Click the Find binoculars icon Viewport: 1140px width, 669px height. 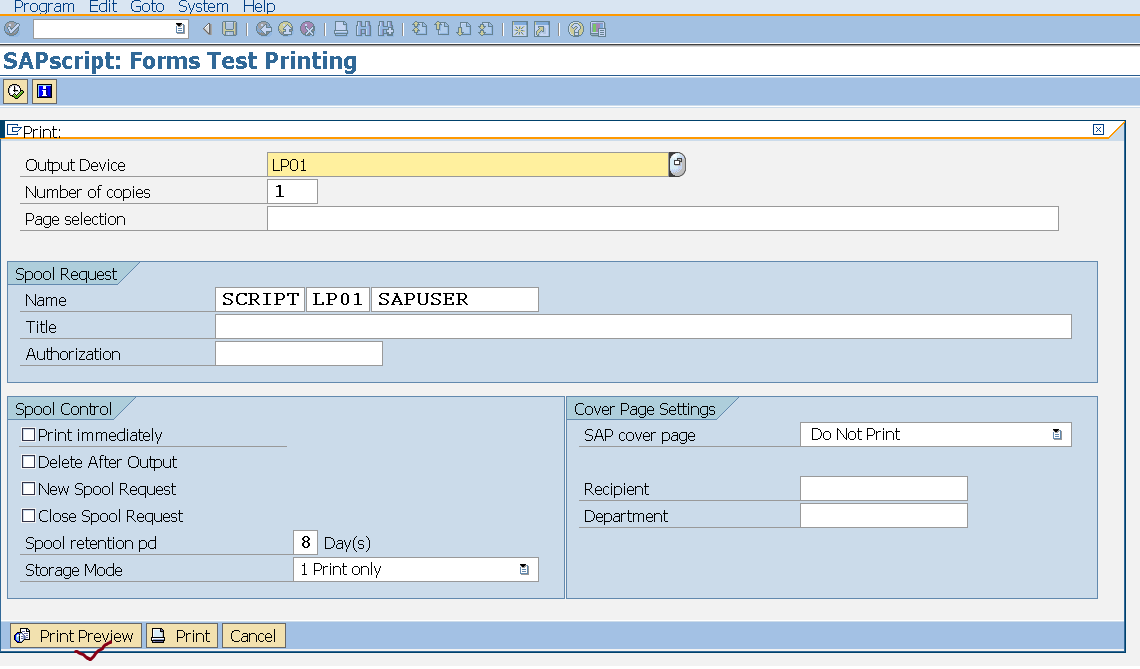point(364,29)
